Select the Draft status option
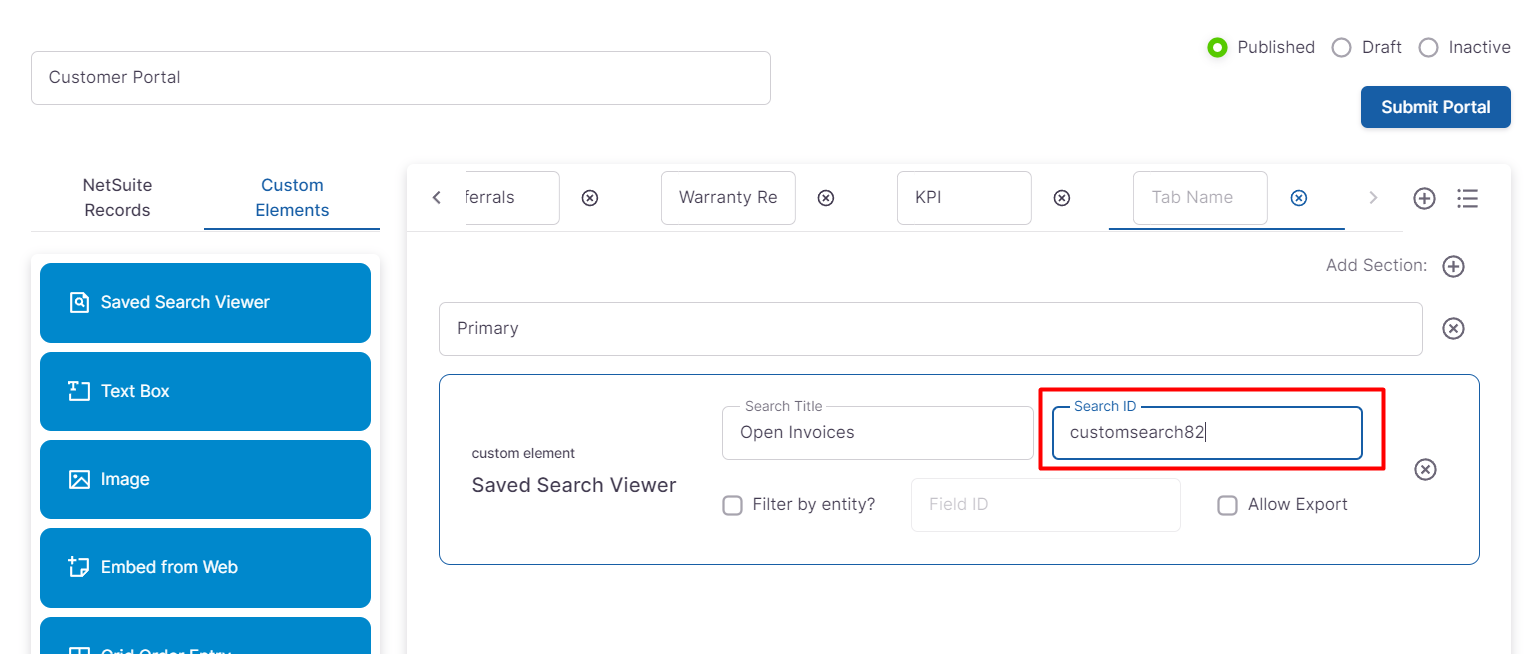Viewport: 1537px width, 654px height. (1342, 48)
